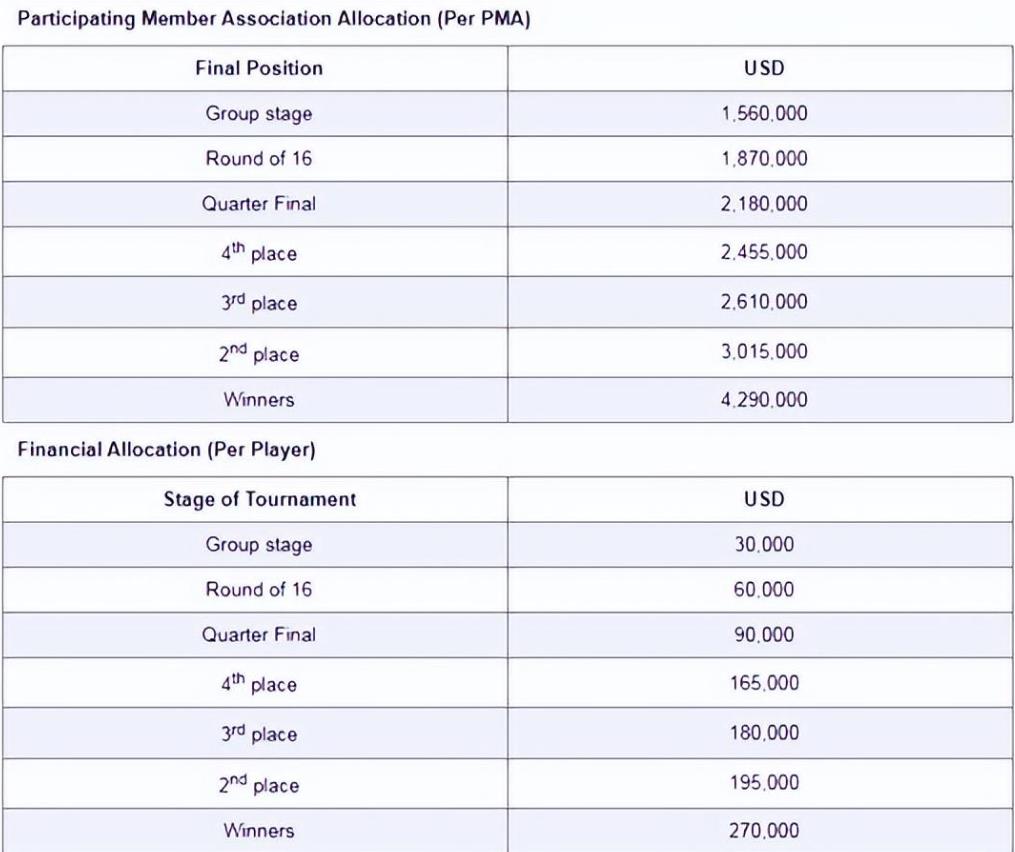This screenshot has width=1015, height=852.
Task: Click the 180,000 amount cell
Action: click(x=764, y=733)
